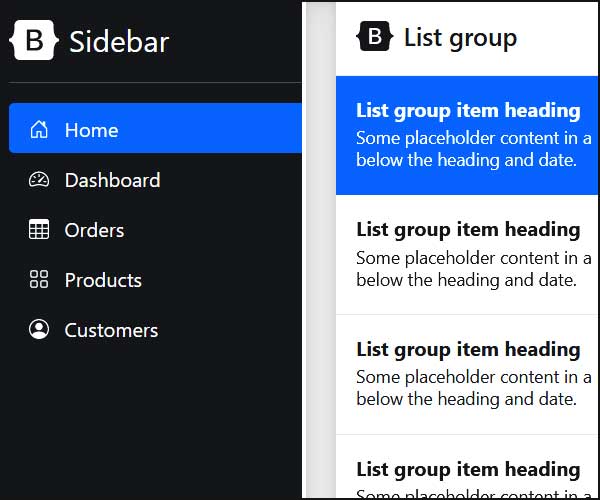Select the active blue list group item
The image size is (600, 500).
point(467,135)
